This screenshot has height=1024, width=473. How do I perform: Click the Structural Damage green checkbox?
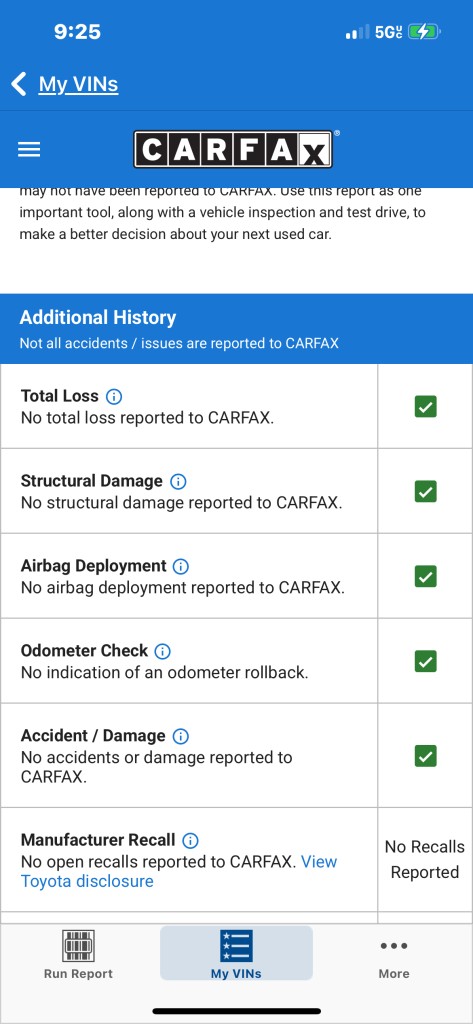pos(425,492)
